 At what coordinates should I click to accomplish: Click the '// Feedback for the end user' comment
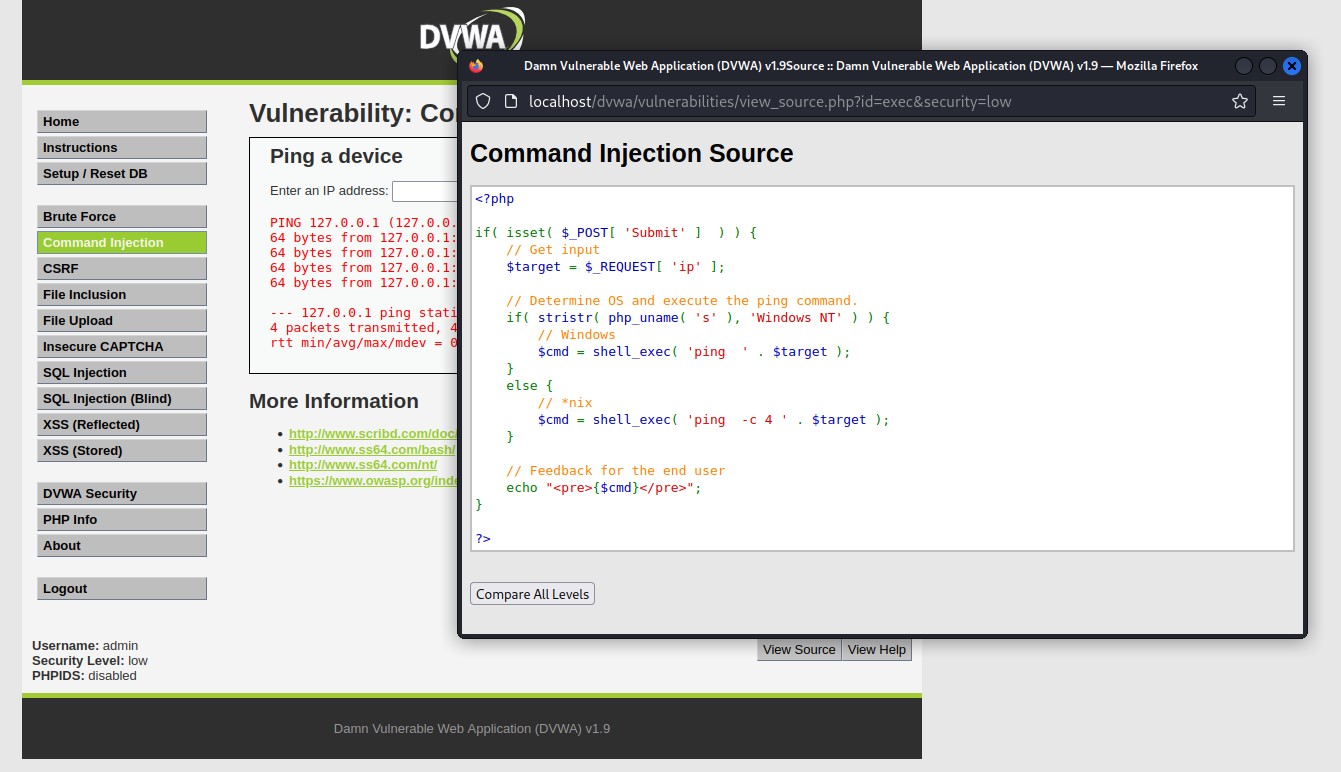[616, 471]
